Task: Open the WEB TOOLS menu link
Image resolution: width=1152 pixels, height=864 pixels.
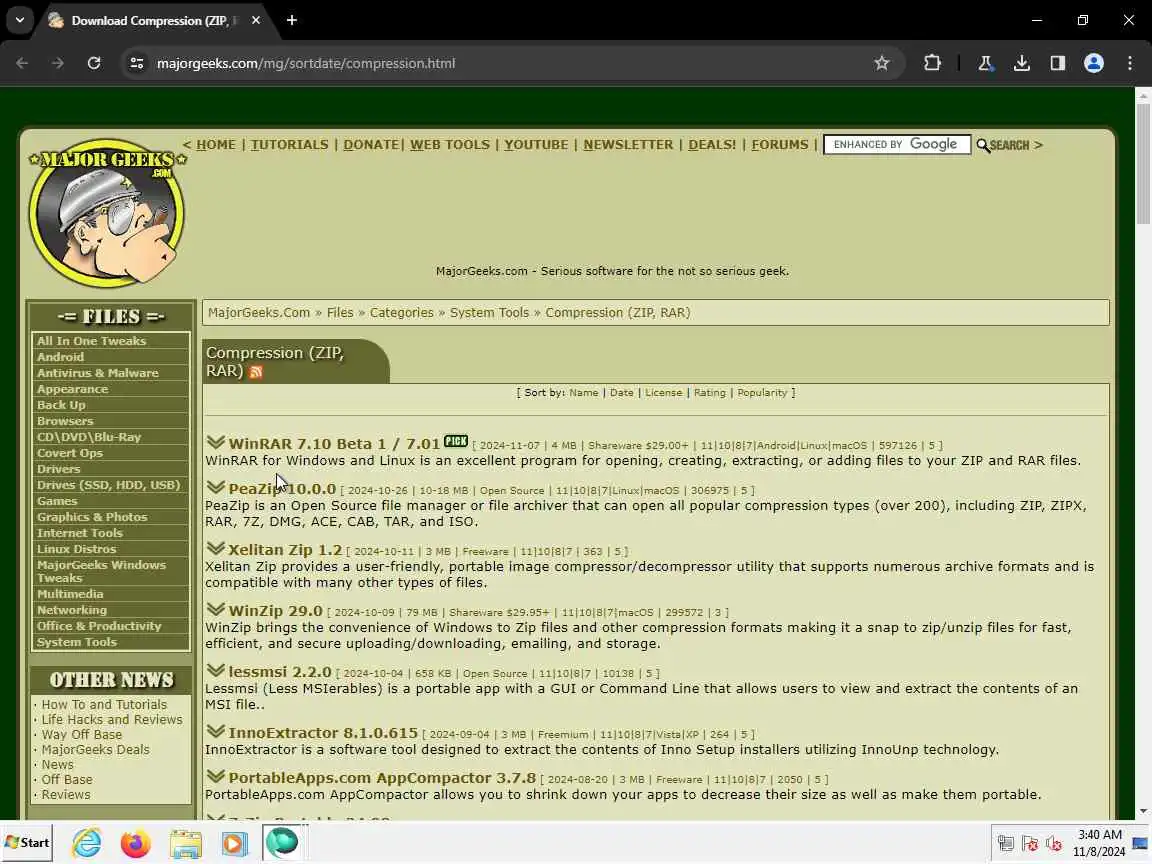Action: click(450, 145)
